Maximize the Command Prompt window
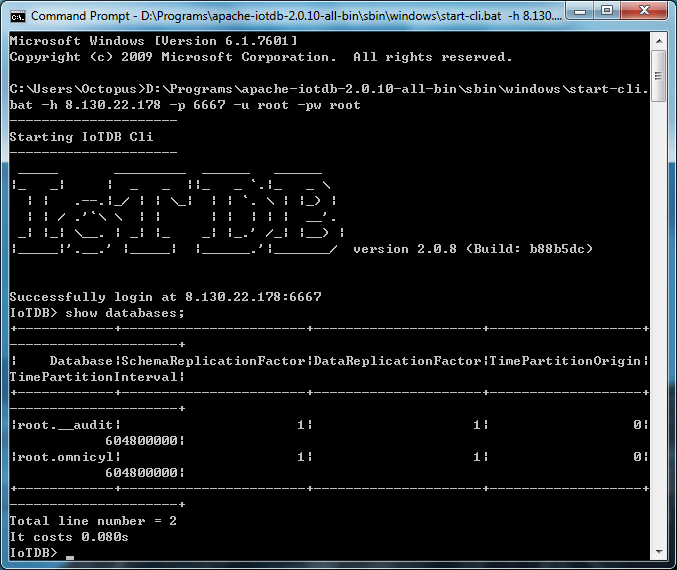The width and height of the screenshot is (677, 570). coord(607,11)
